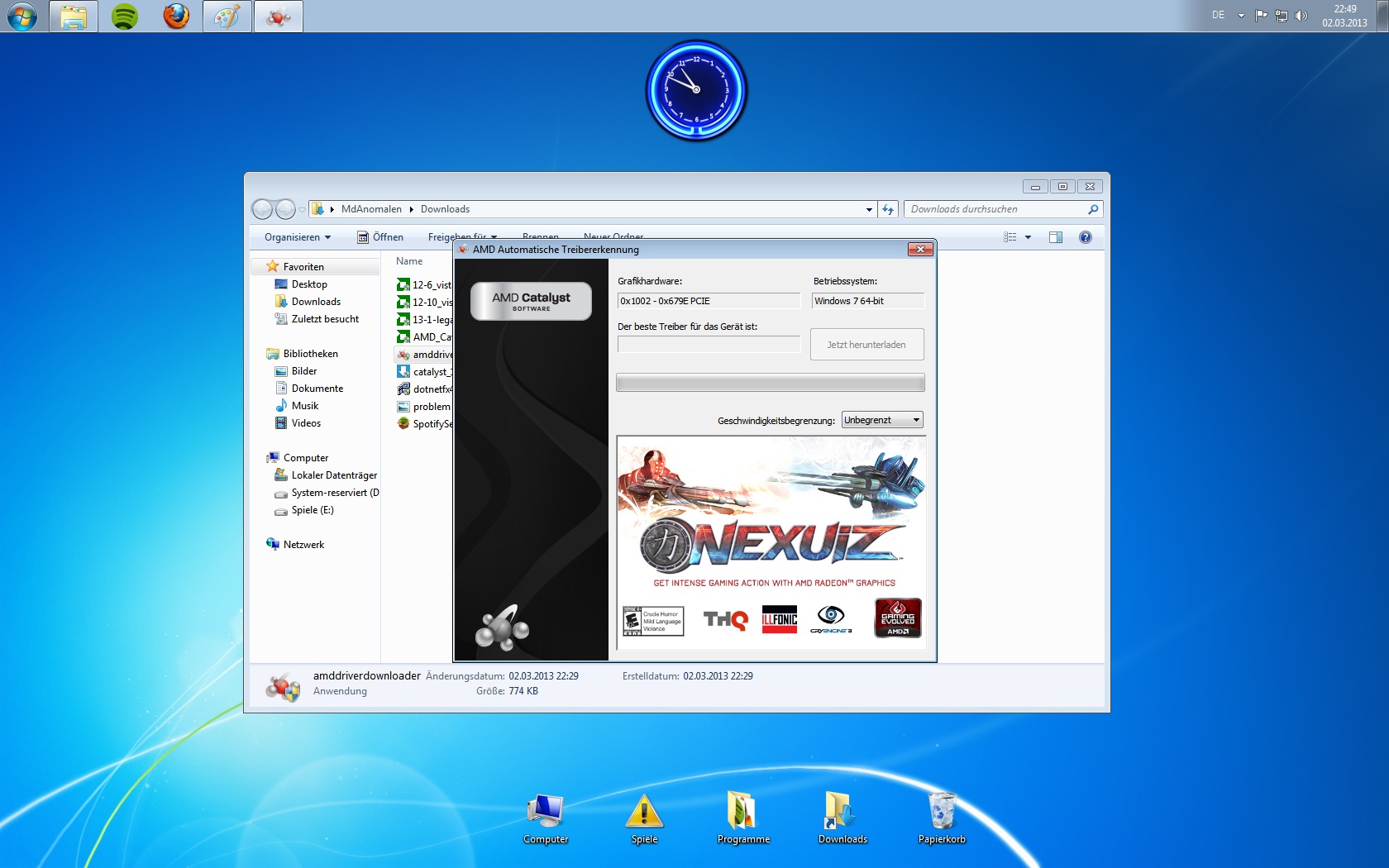Select the '12-6_vist' file in the list
The image size is (1389, 868).
tap(424, 285)
